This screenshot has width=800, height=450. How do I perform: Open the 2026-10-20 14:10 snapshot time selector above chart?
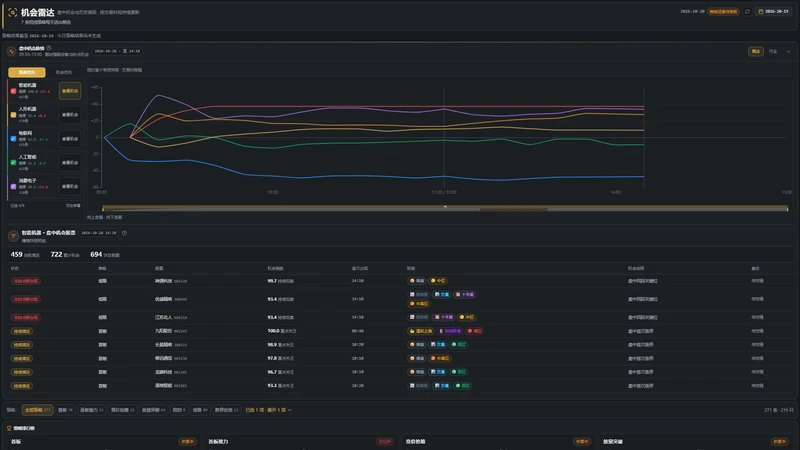pyautogui.click(x=117, y=51)
